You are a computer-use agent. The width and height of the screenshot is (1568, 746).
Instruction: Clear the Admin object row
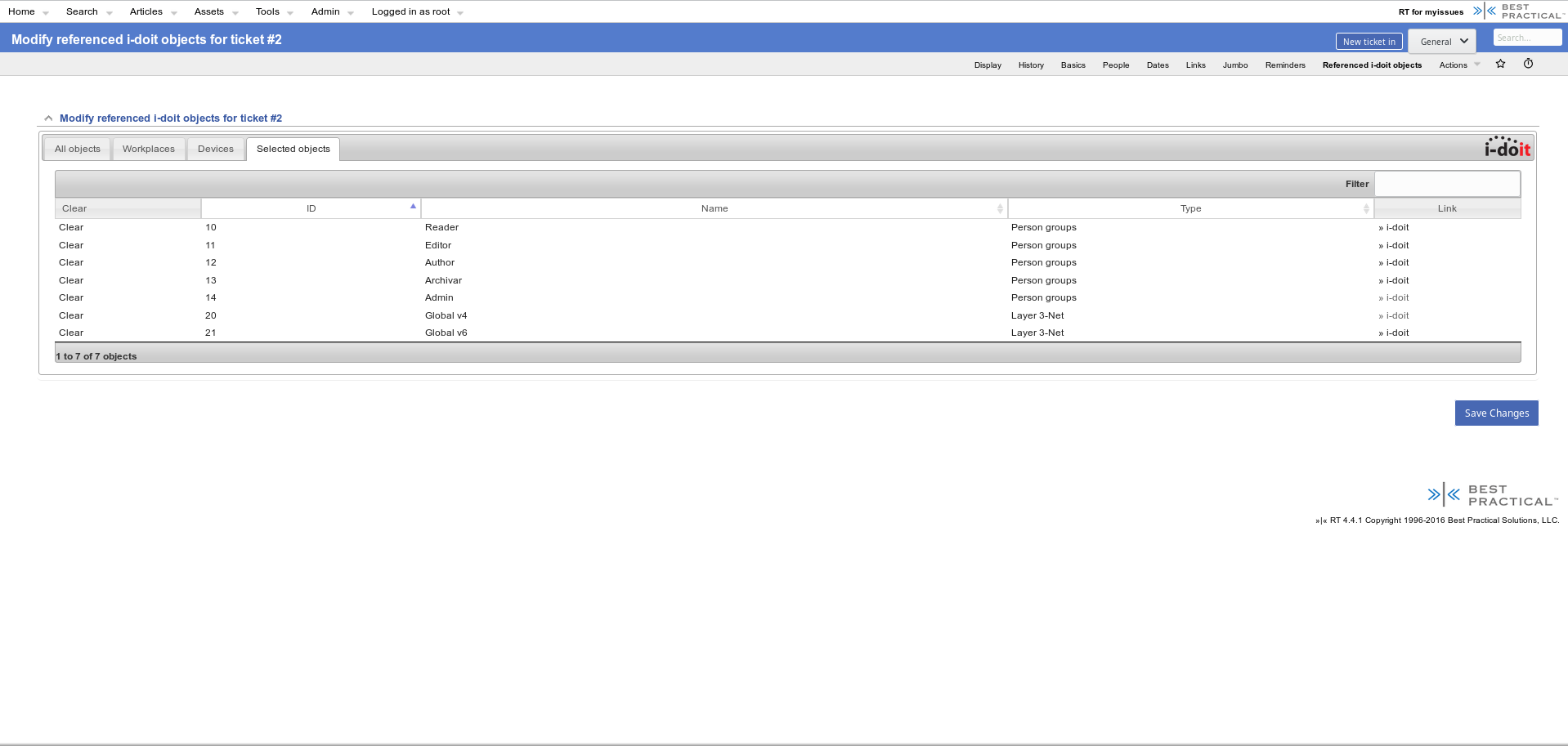(71, 297)
